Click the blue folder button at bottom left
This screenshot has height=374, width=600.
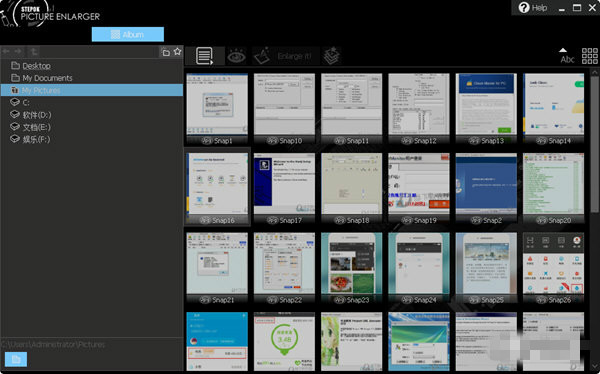pyautogui.click(x=16, y=359)
